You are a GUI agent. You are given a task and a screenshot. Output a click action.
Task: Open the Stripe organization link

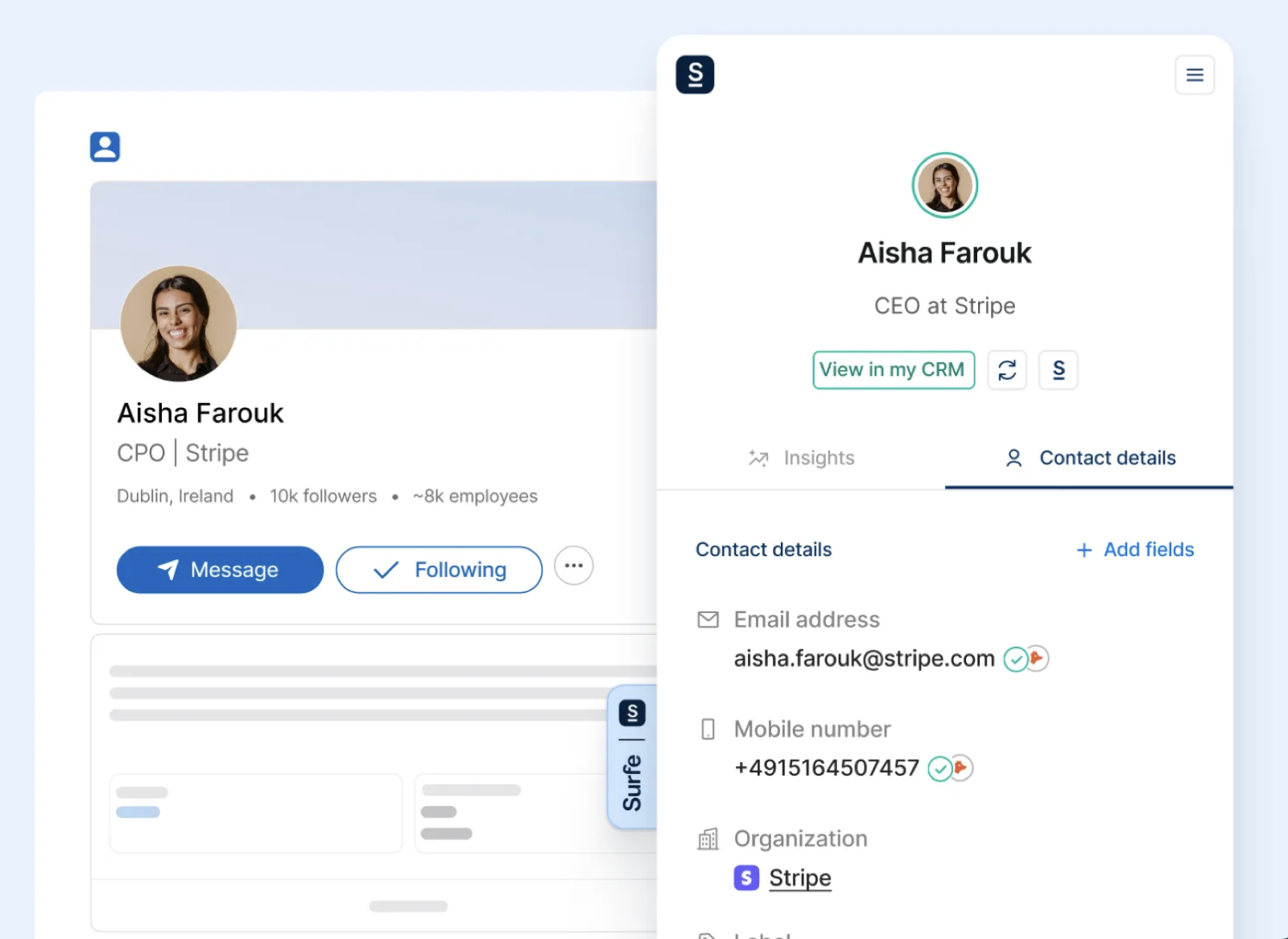tap(800, 878)
